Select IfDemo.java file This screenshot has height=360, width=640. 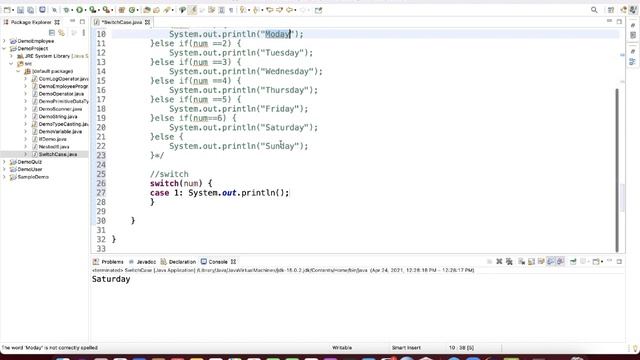49,139
